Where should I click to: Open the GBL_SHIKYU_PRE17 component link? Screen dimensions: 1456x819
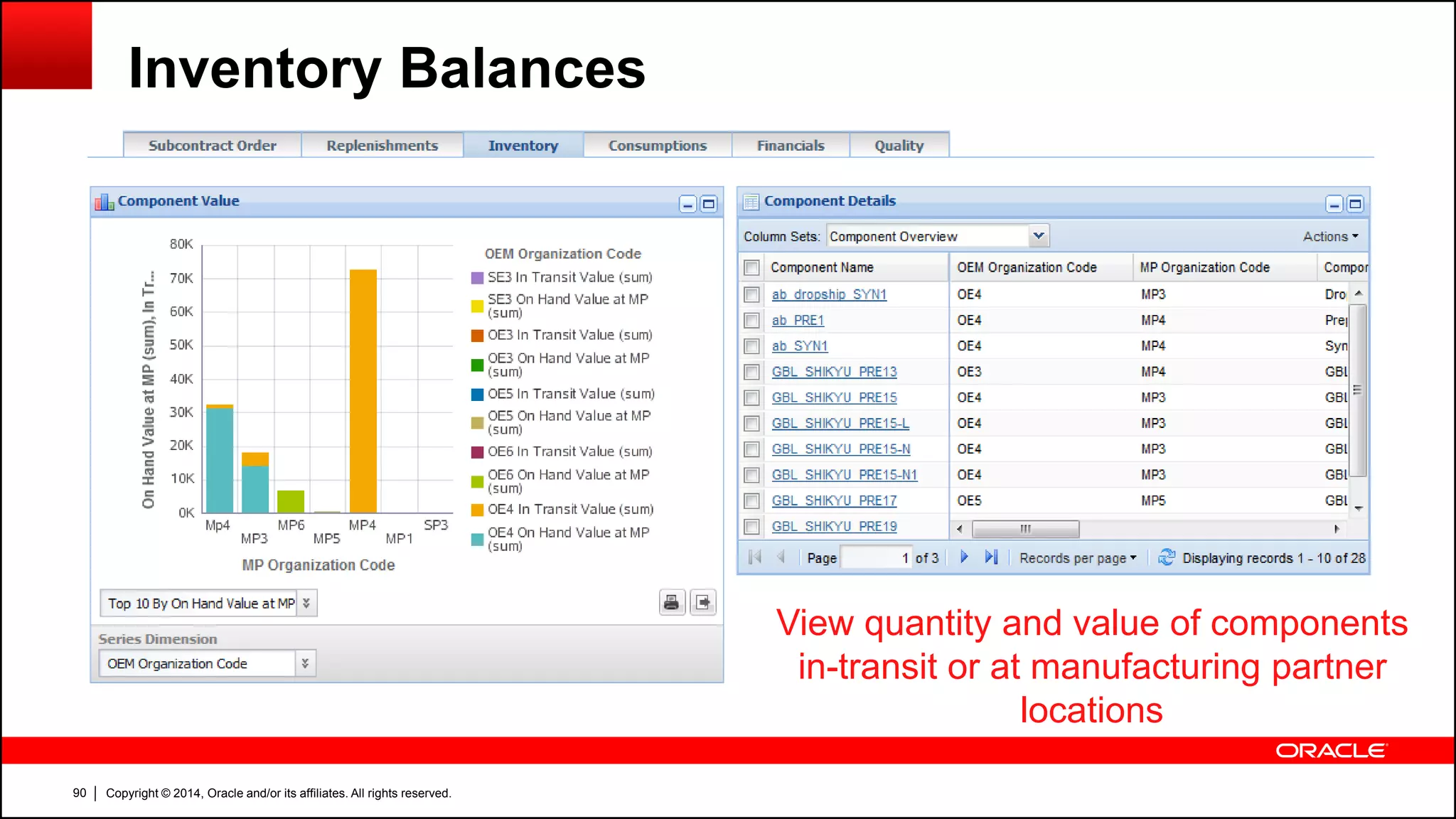pyautogui.click(x=835, y=501)
